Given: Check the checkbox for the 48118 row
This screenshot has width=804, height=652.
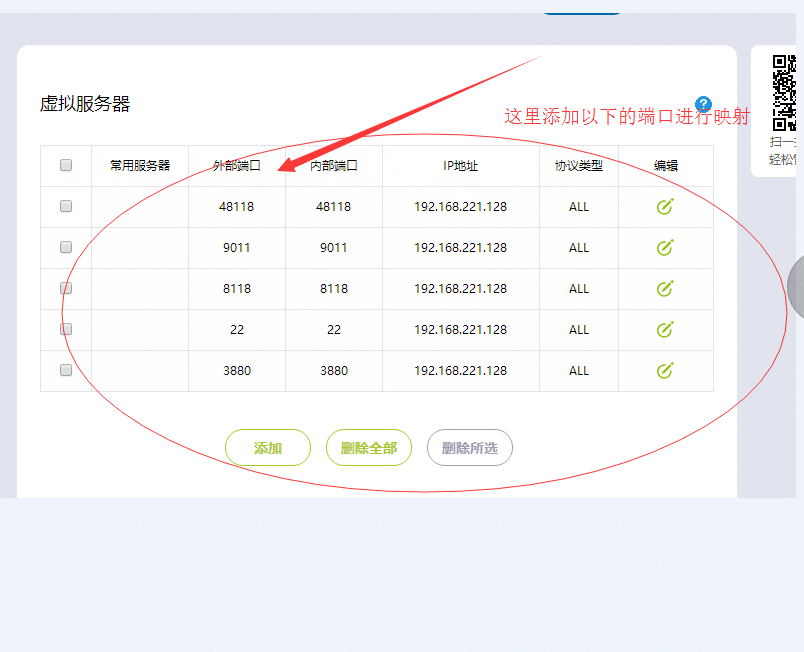Looking at the screenshot, I should pyautogui.click(x=66, y=206).
